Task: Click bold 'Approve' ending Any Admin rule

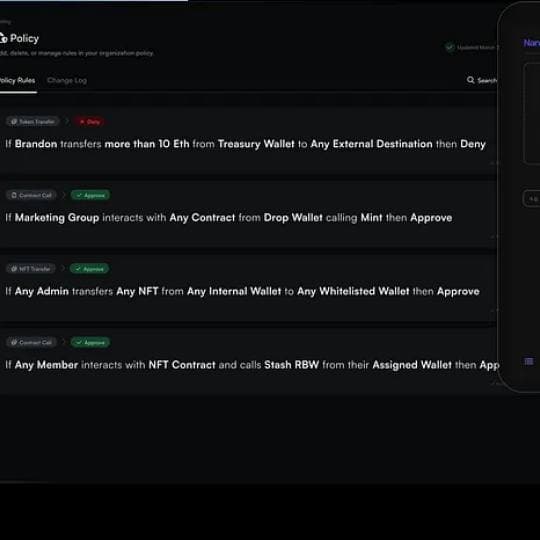Action: click(x=458, y=291)
